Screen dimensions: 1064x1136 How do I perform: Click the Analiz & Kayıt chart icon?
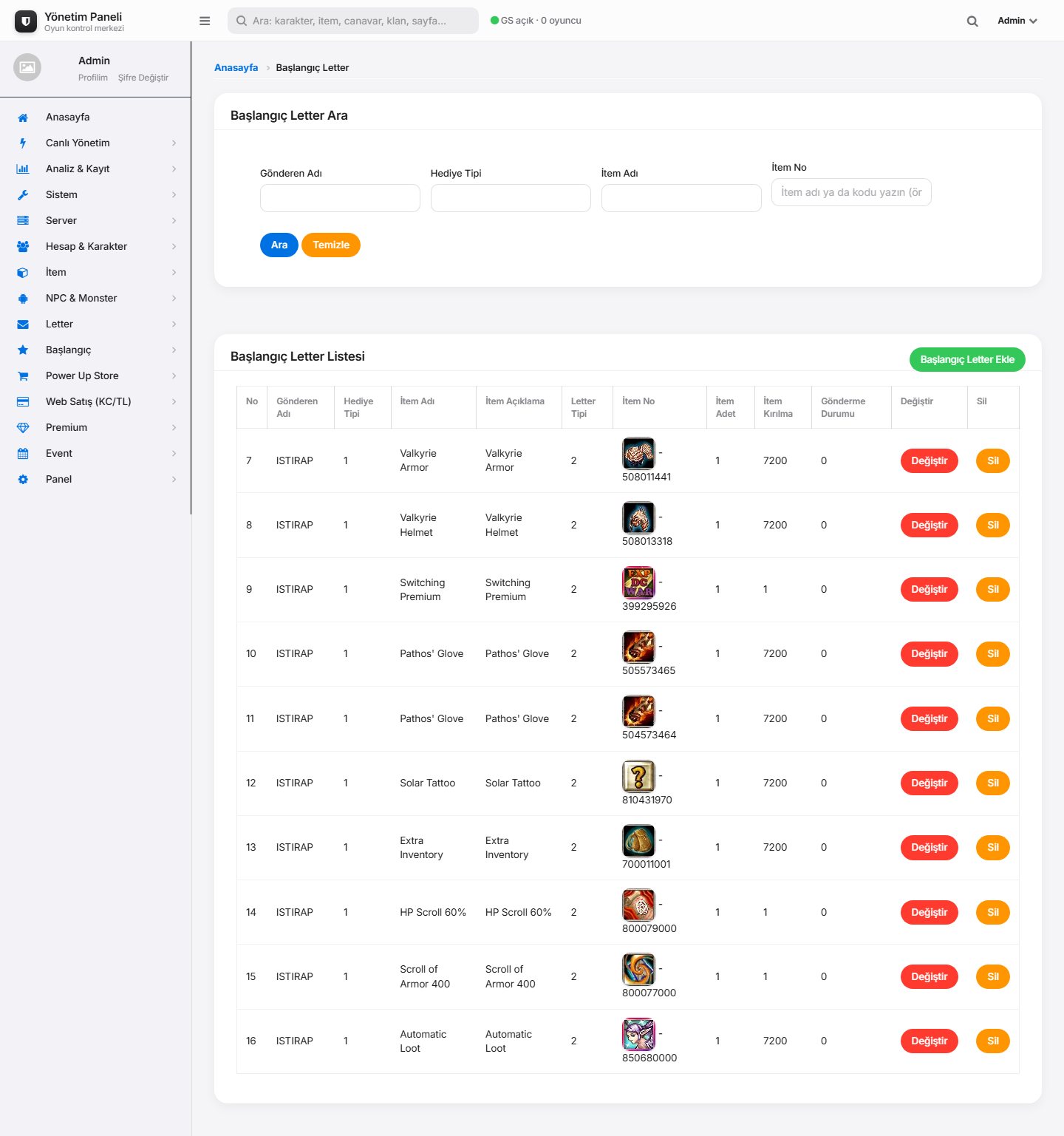[23, 169]
